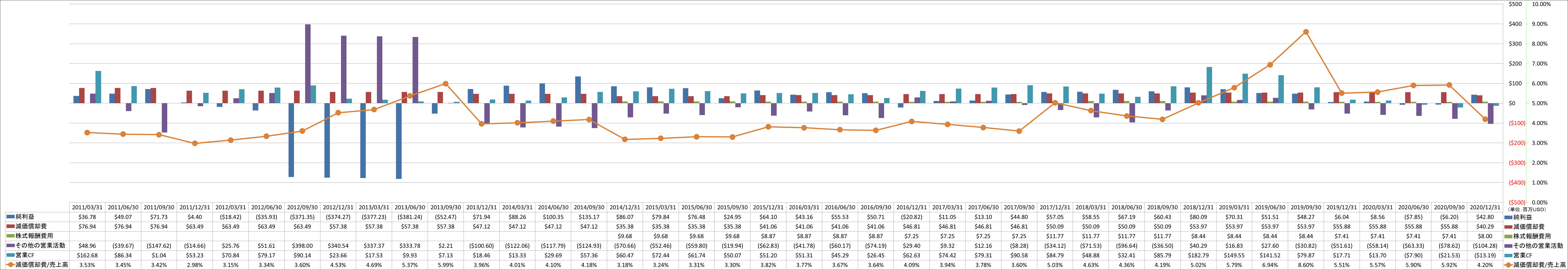Click the teal bar for 2011/03/31
This screenshot has width=1568, height=270.
98,87
